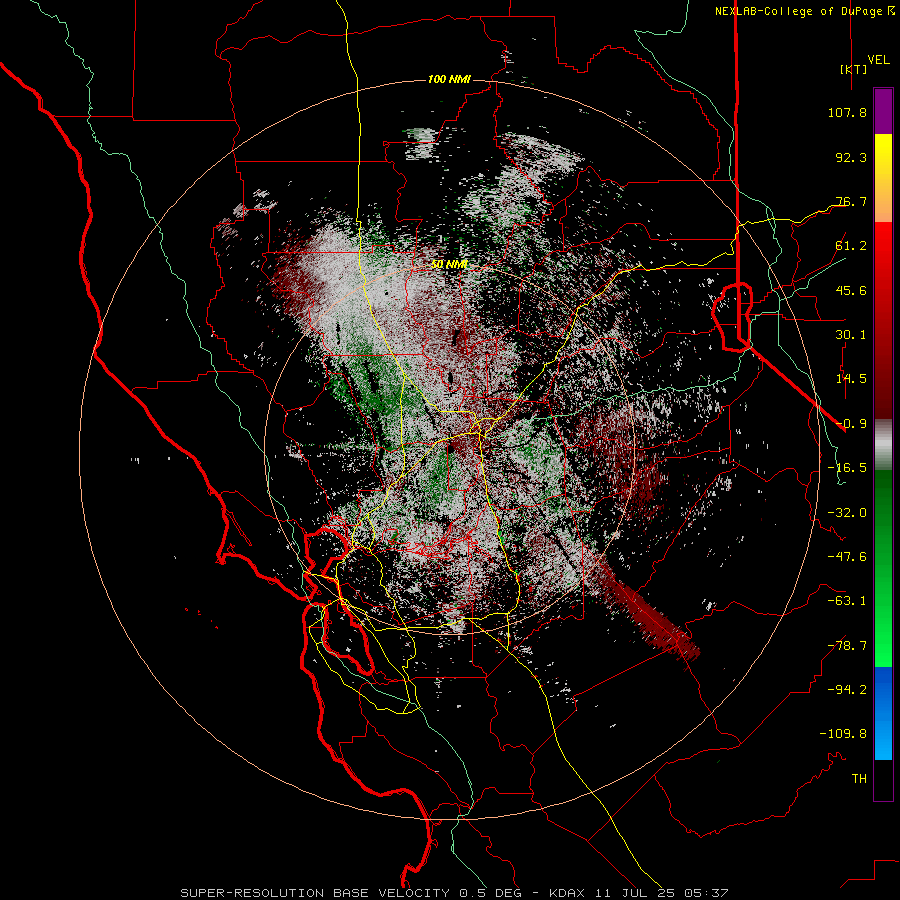Viewport: 900px width, 900px height.
Task: Click the -63.1 velocity scale value
Action: 847,601
